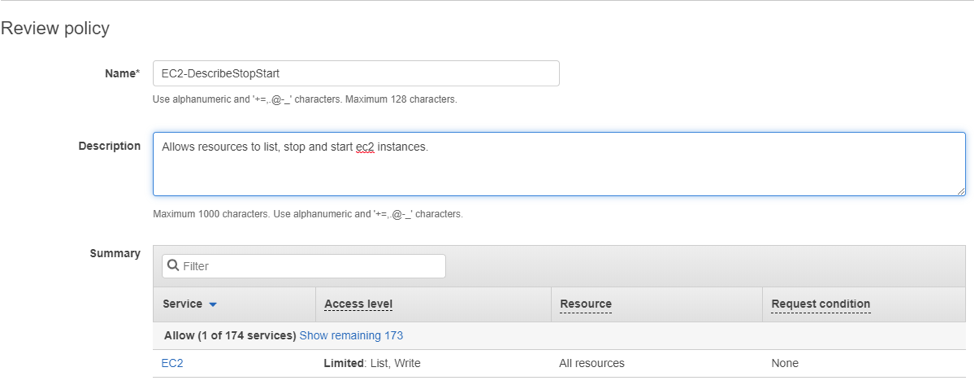Click the All resources cell
The width and height of the screenshot is (974, 379).
592,363
